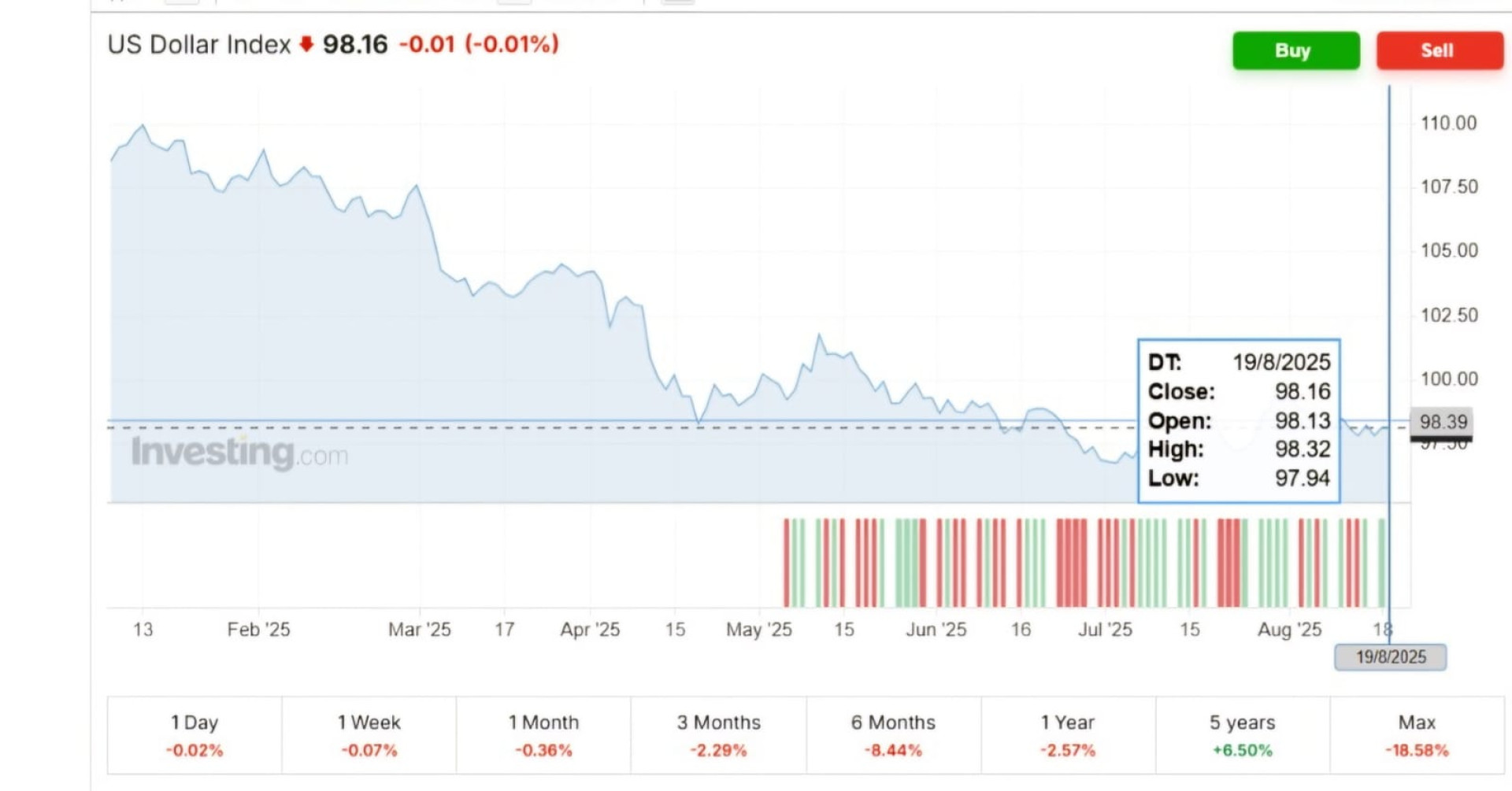Click the red Sell button

[x=1439, y=50]
